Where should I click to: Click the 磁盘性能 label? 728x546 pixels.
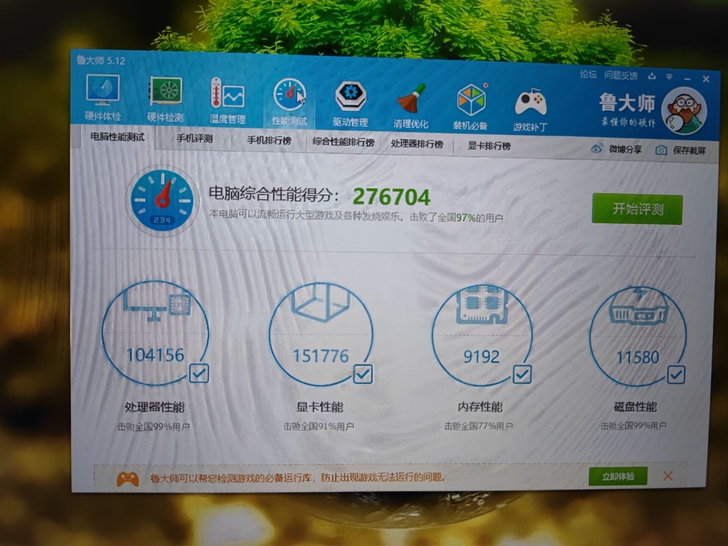point(635,407)
